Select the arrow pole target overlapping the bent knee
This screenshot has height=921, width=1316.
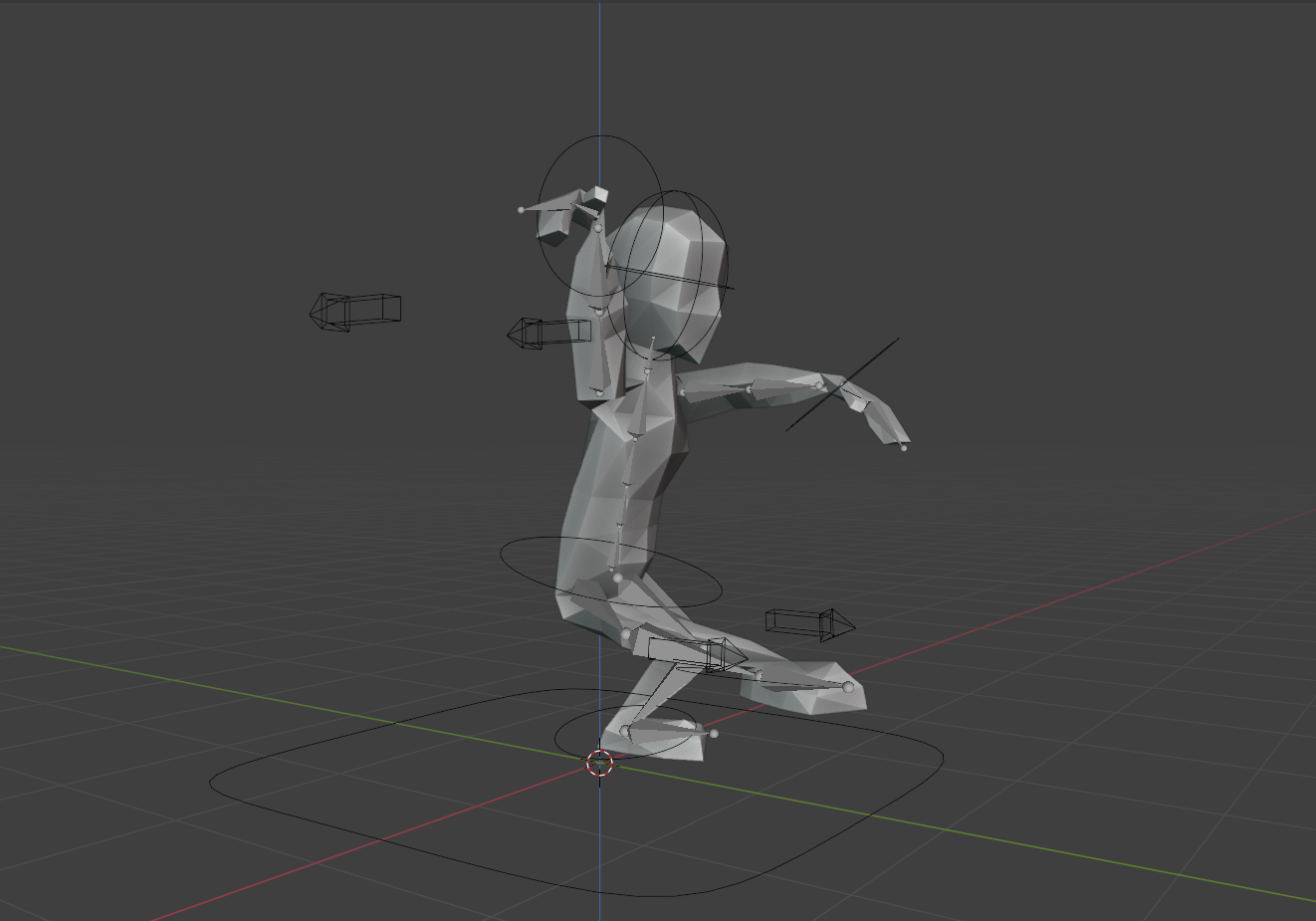tap(697, 653)
